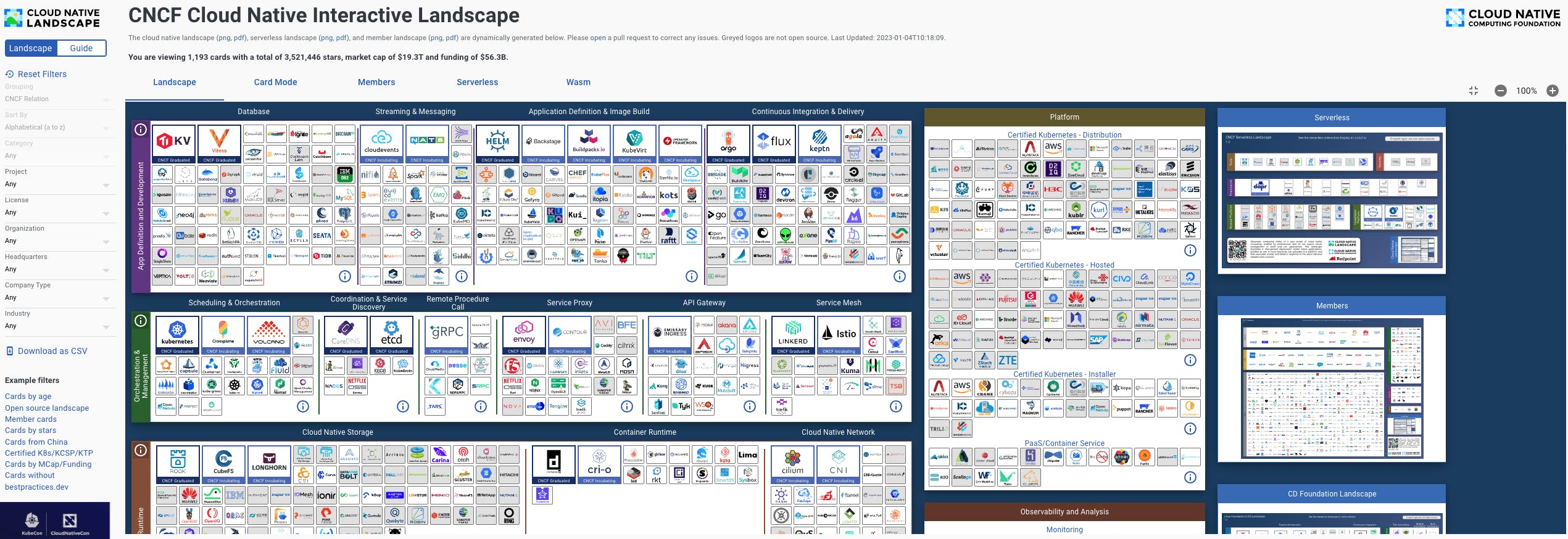
Task: Open the Flux project card
Action: (x=774, y=144)
